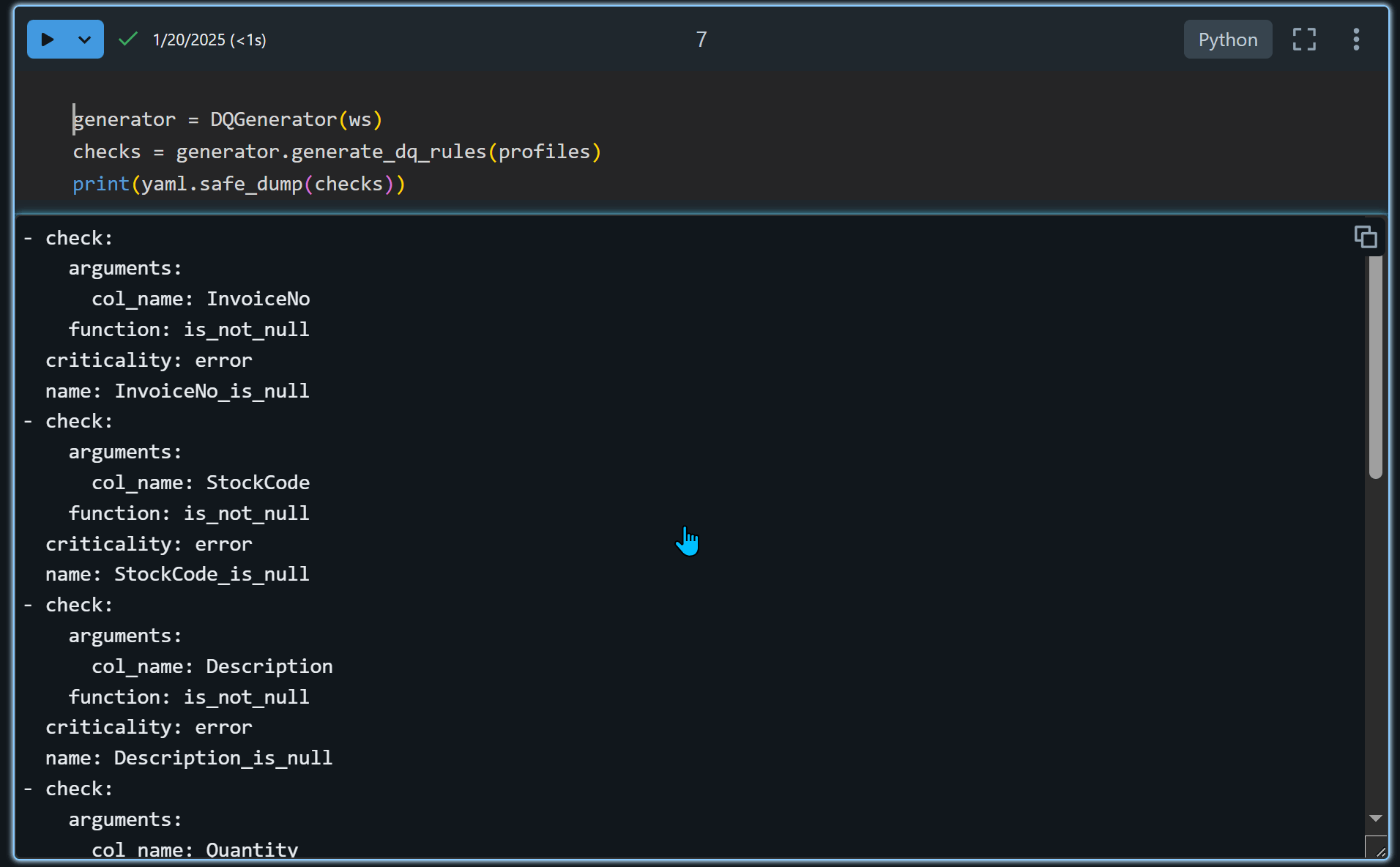Click the InvoiceNo_is_null name in the output
The height and width of the screenshot is (867, 1400).
coord(212,391)
